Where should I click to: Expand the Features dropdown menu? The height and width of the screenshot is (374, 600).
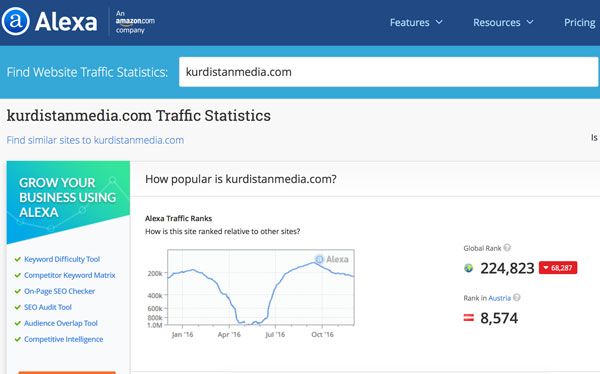tap(416, 23)
